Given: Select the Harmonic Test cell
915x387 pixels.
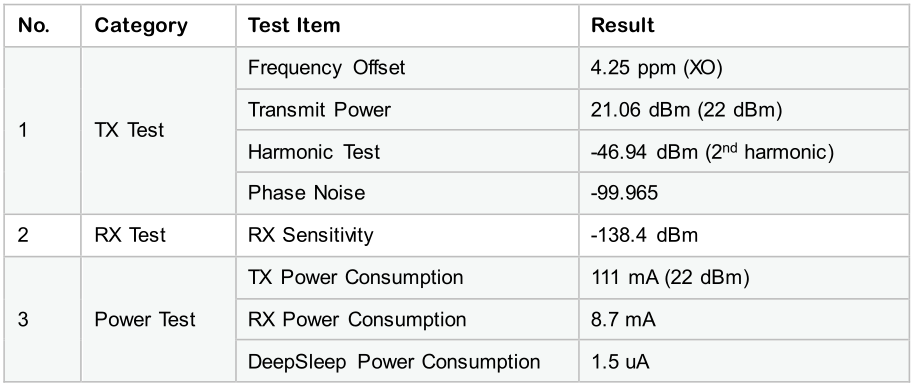Looking at the screenshot, I should (x=407, y=151).
